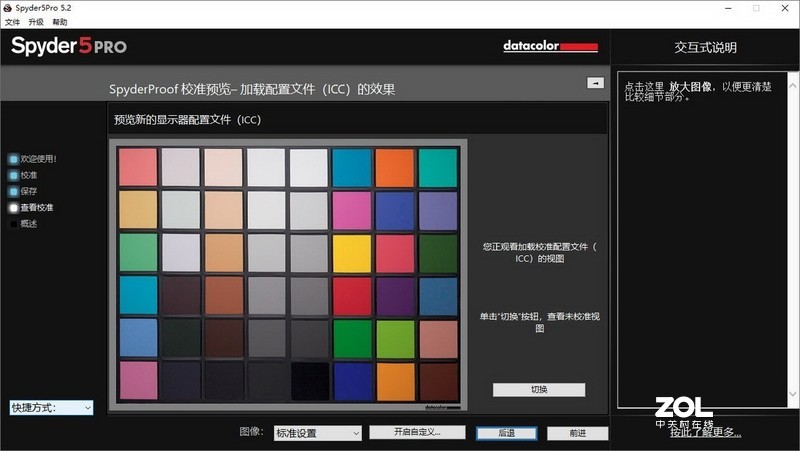Click the datacolor logo
This screenshot has height=451, width=800.
pyautogui.click(x=551, y=46)
